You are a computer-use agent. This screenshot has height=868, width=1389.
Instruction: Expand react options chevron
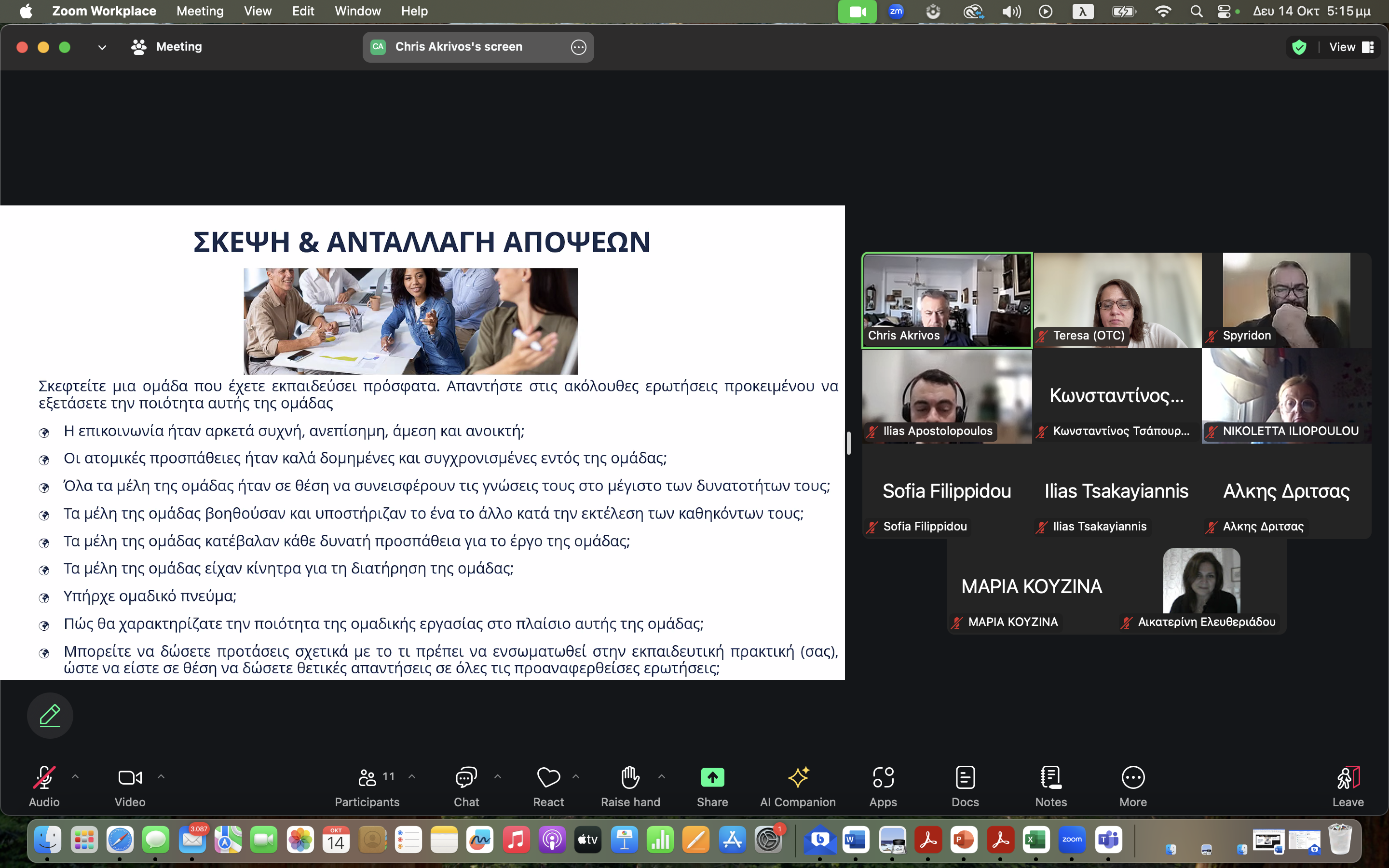click(576, 777)
